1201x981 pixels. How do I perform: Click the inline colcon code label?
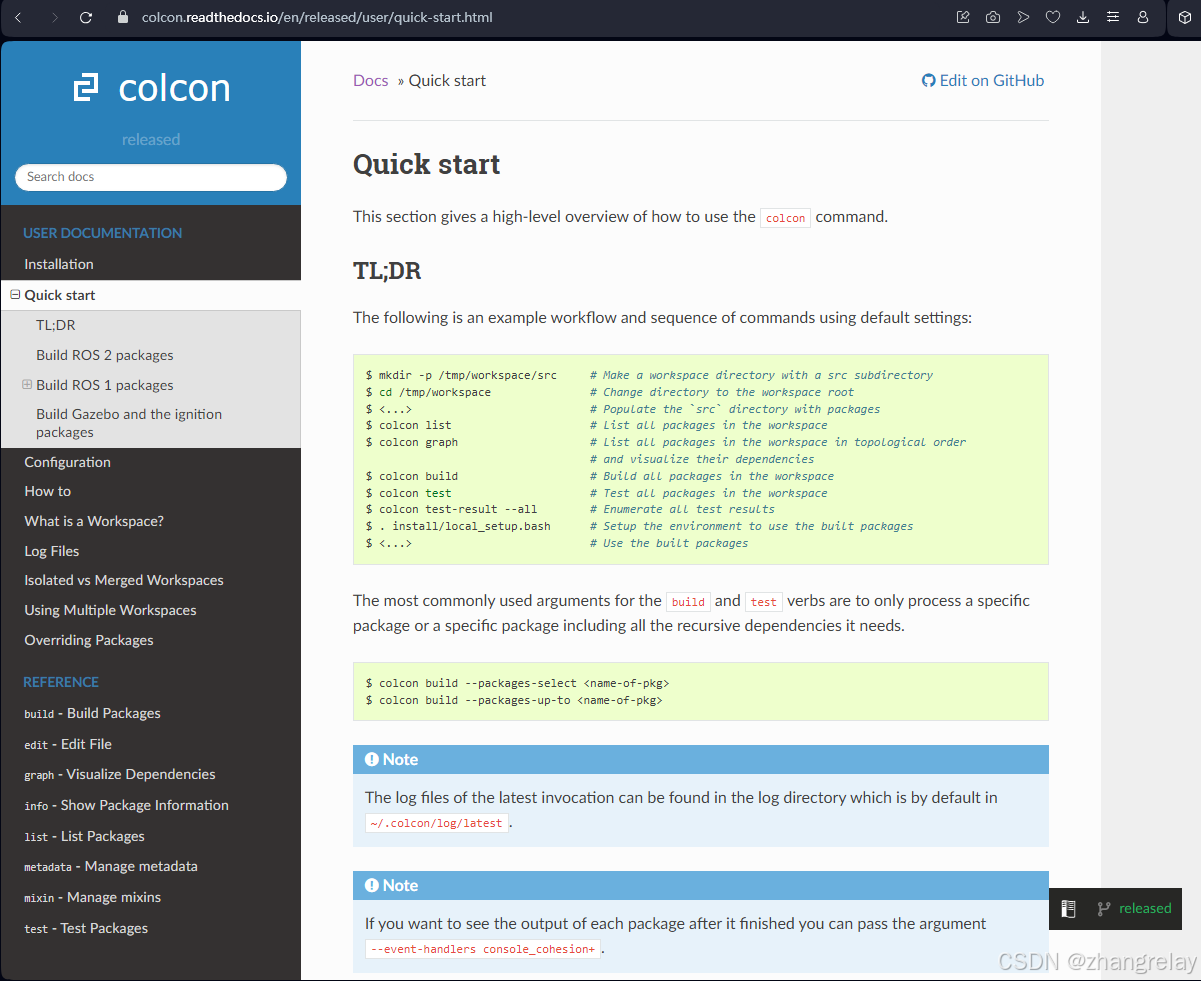point(785,218)
